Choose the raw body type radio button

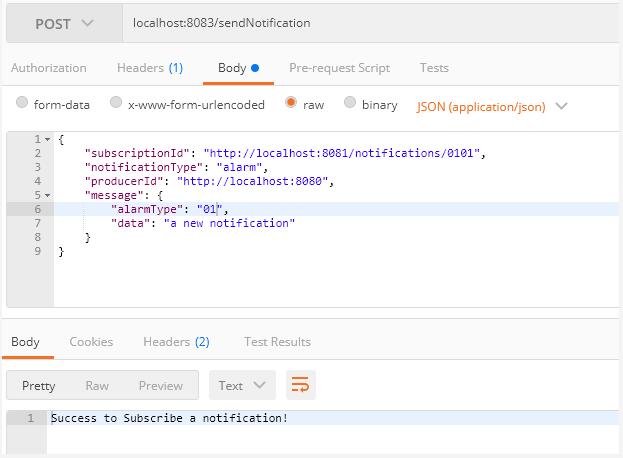tap(291, 104)
